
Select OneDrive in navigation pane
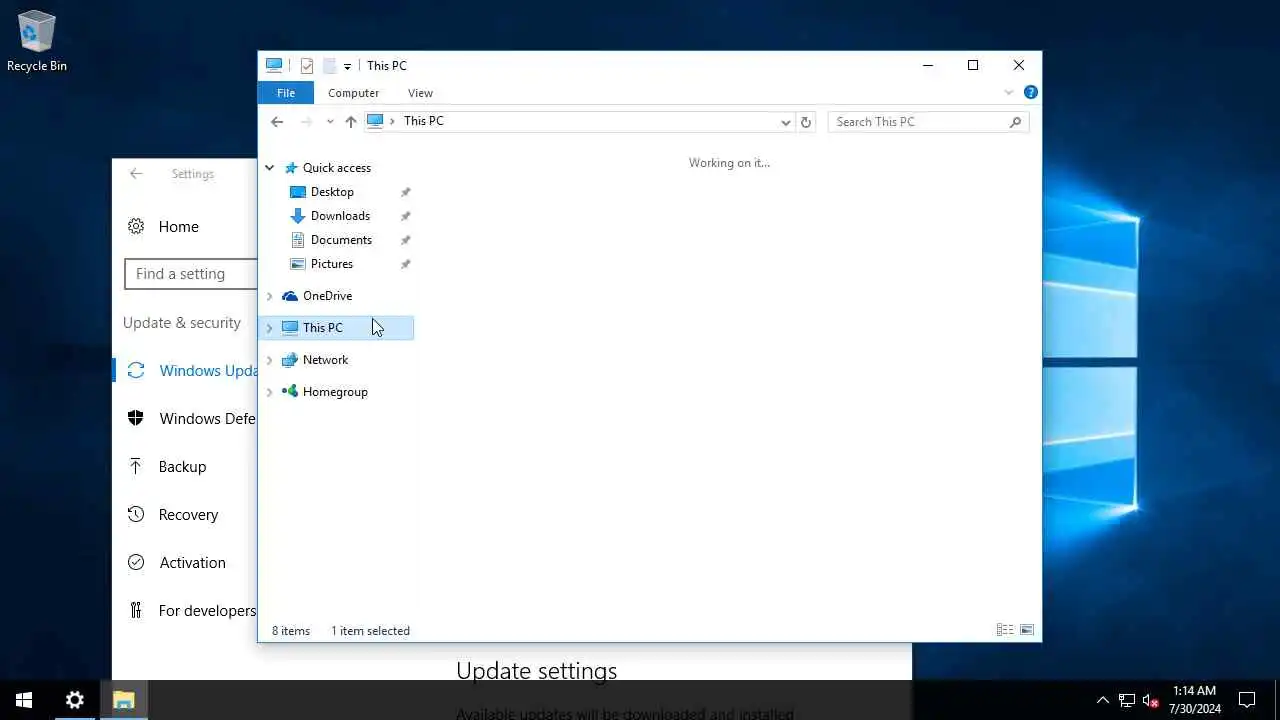(327, 296)
